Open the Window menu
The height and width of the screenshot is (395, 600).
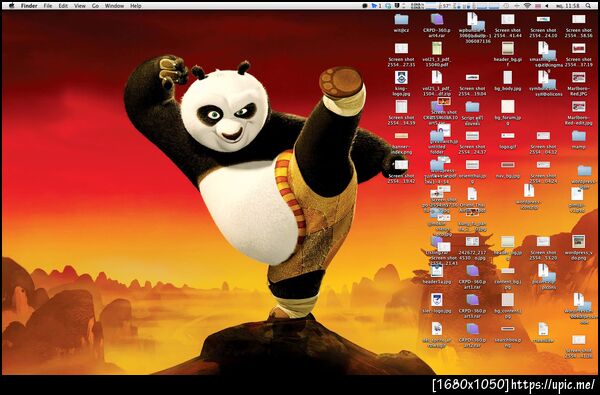tap(114, 6)
